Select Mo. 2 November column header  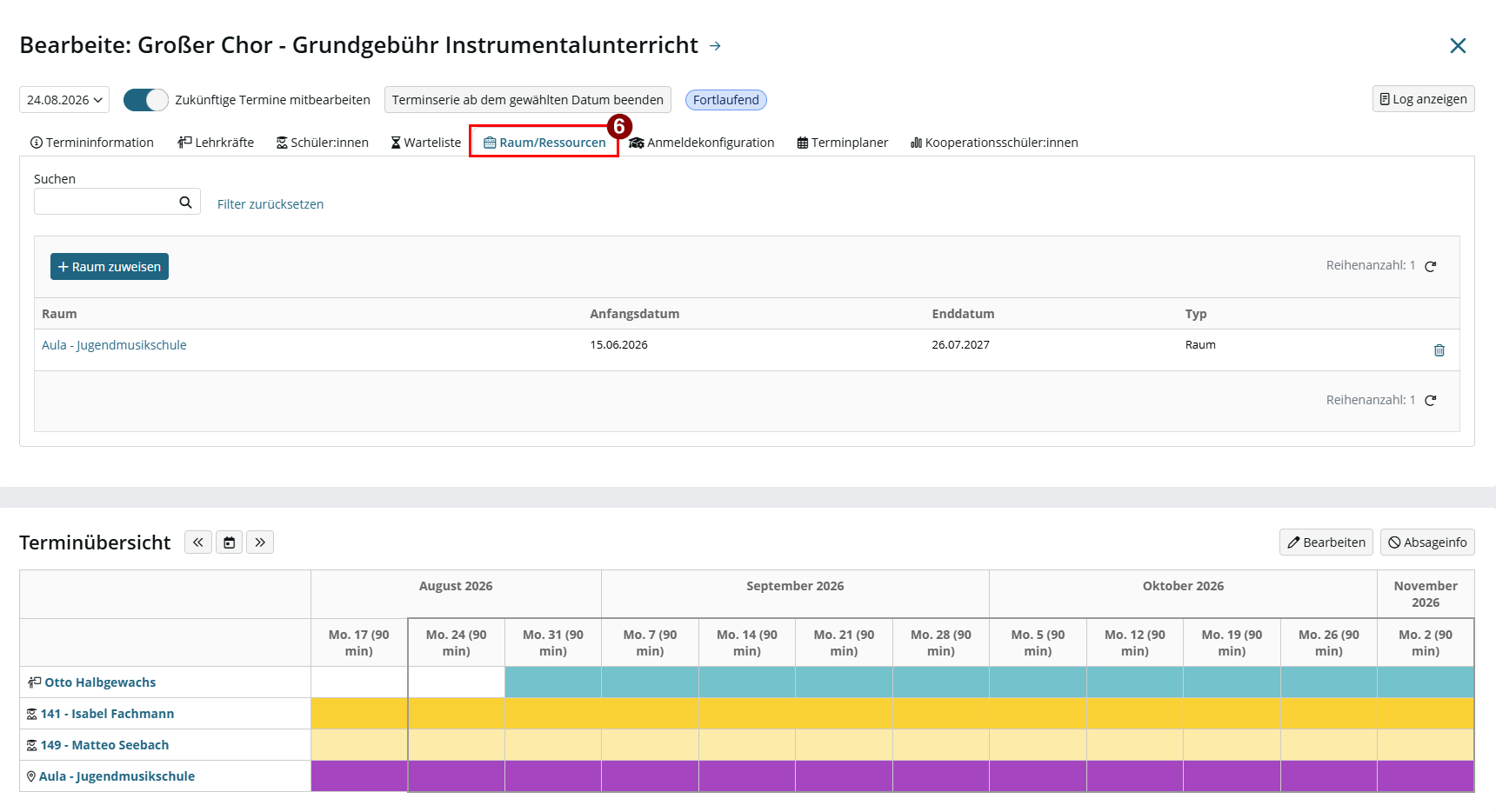tap(1426, 642)
